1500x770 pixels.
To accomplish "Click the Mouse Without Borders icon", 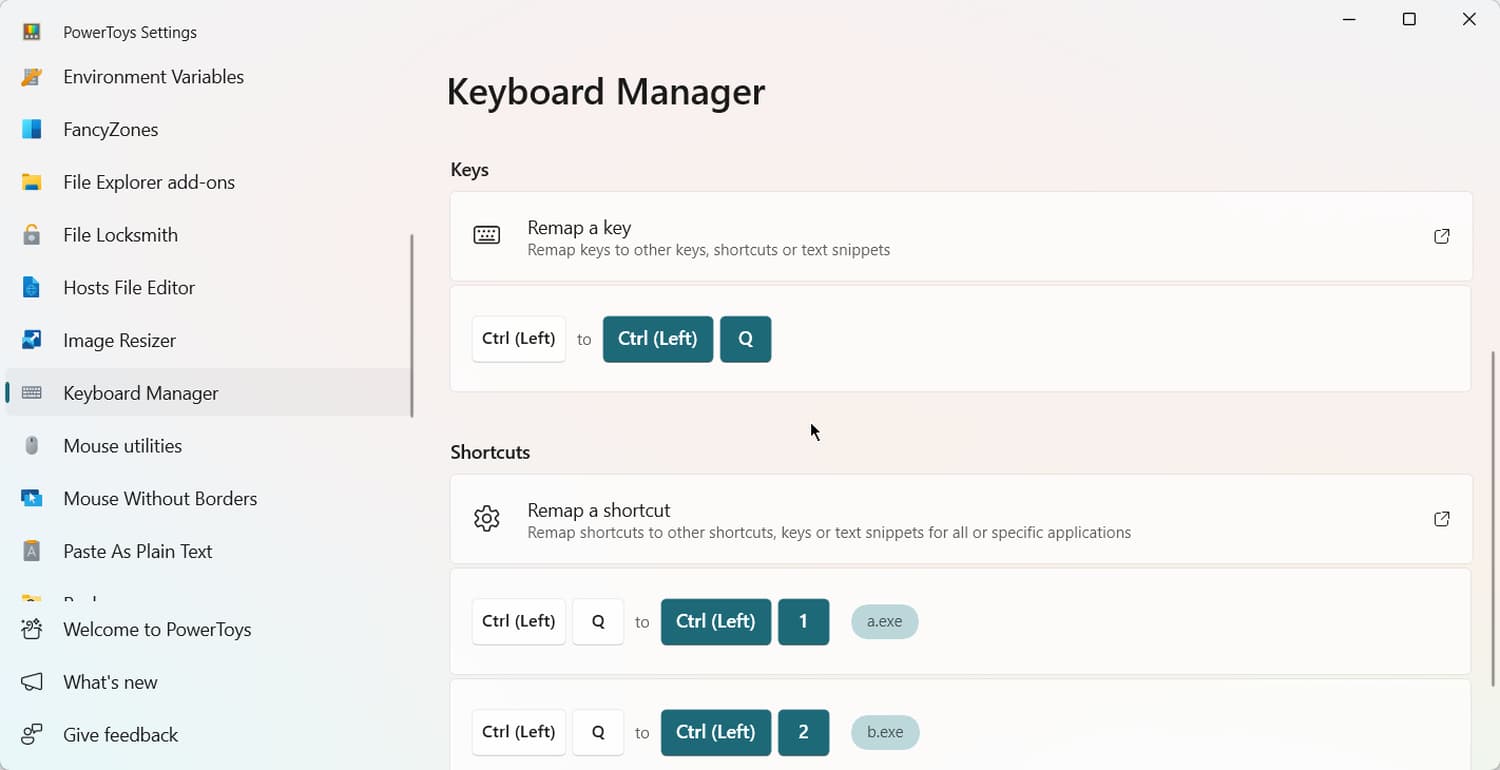I will tap(32, 498).
